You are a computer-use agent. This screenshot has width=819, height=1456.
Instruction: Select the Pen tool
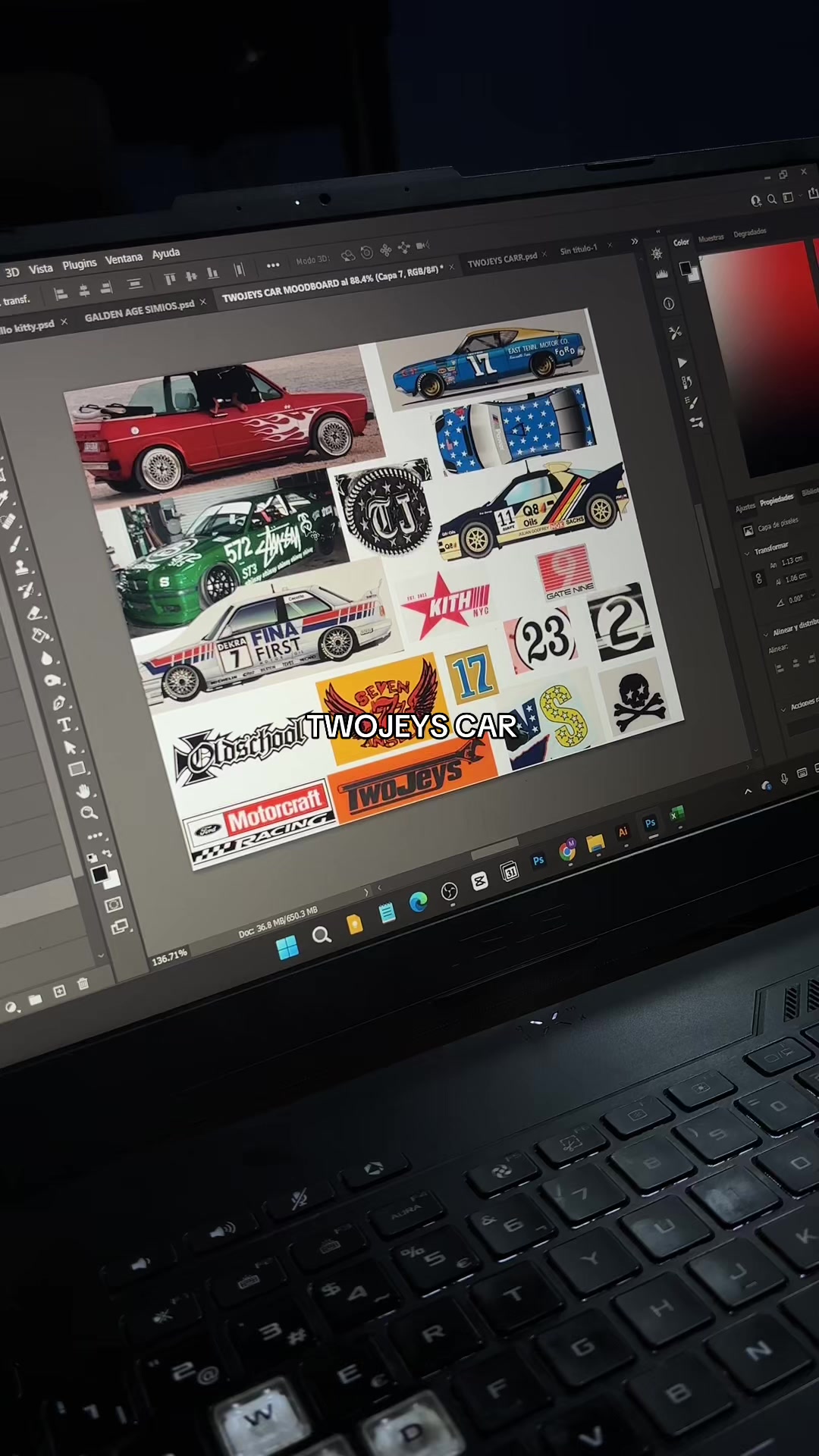tap(59, 702)
